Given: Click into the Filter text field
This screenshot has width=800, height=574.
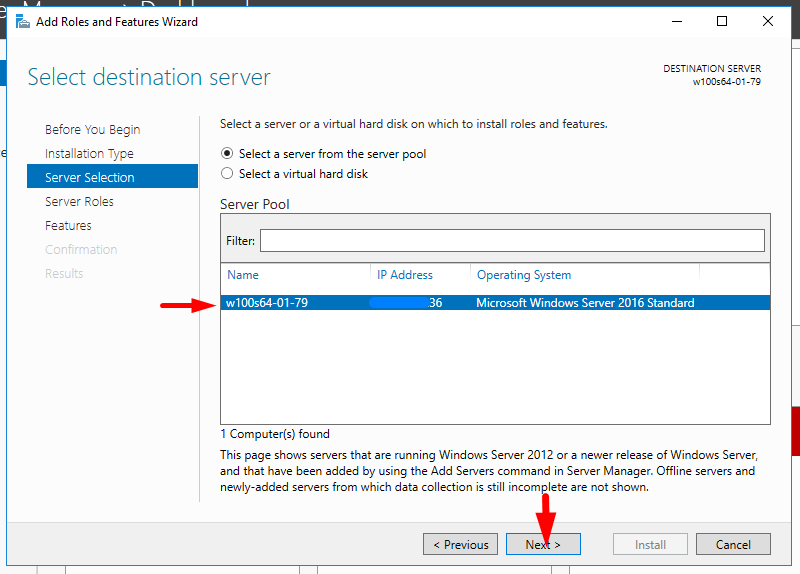Looking at the screenshot, I should tap(512, 241).
